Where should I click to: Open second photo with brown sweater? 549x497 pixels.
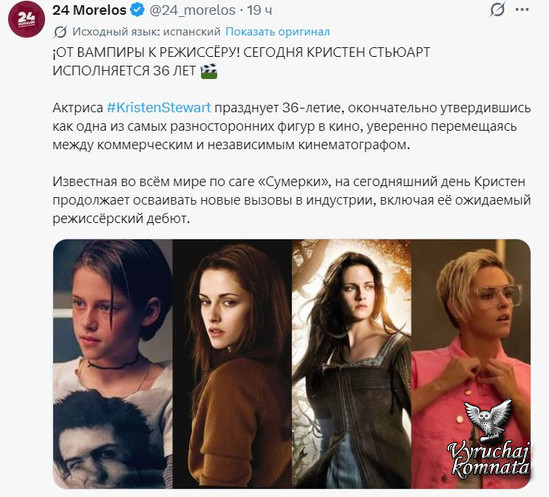click(232, 364)
